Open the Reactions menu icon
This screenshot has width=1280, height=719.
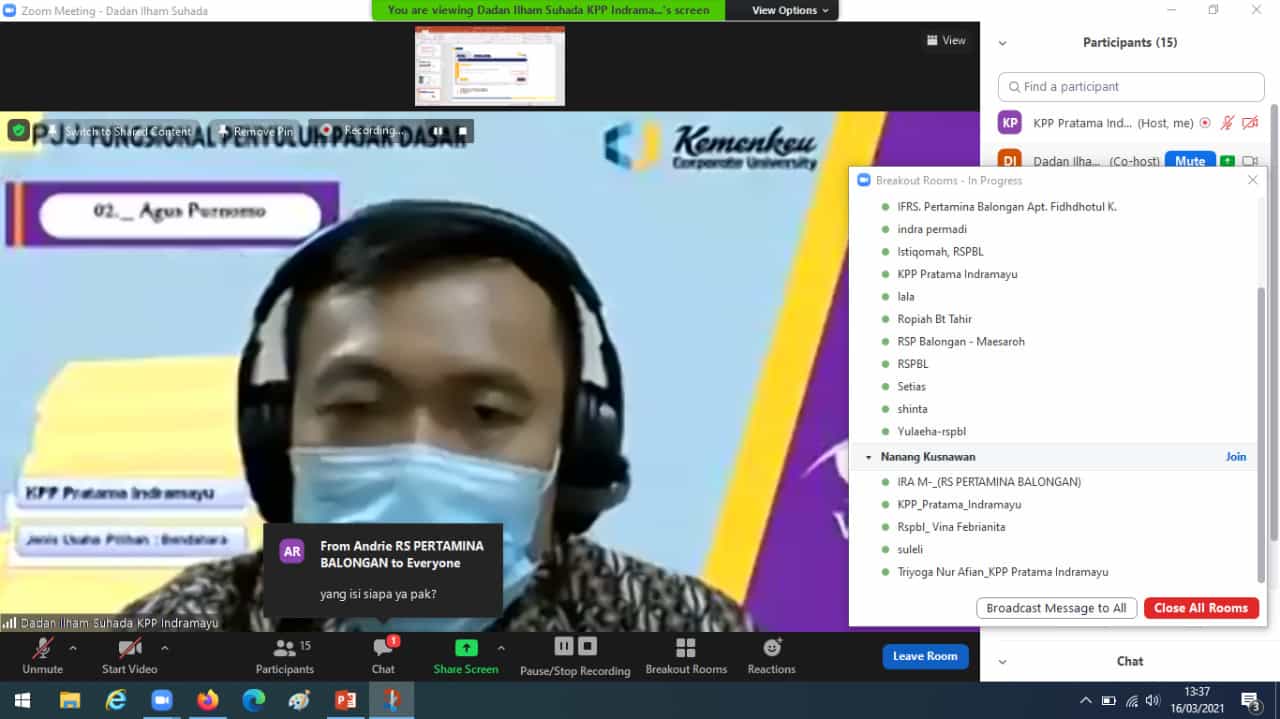[x=771, y=649]
